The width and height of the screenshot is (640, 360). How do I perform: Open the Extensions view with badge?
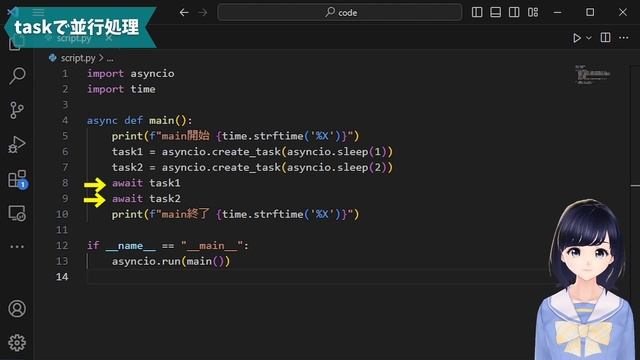coord(18,180)
